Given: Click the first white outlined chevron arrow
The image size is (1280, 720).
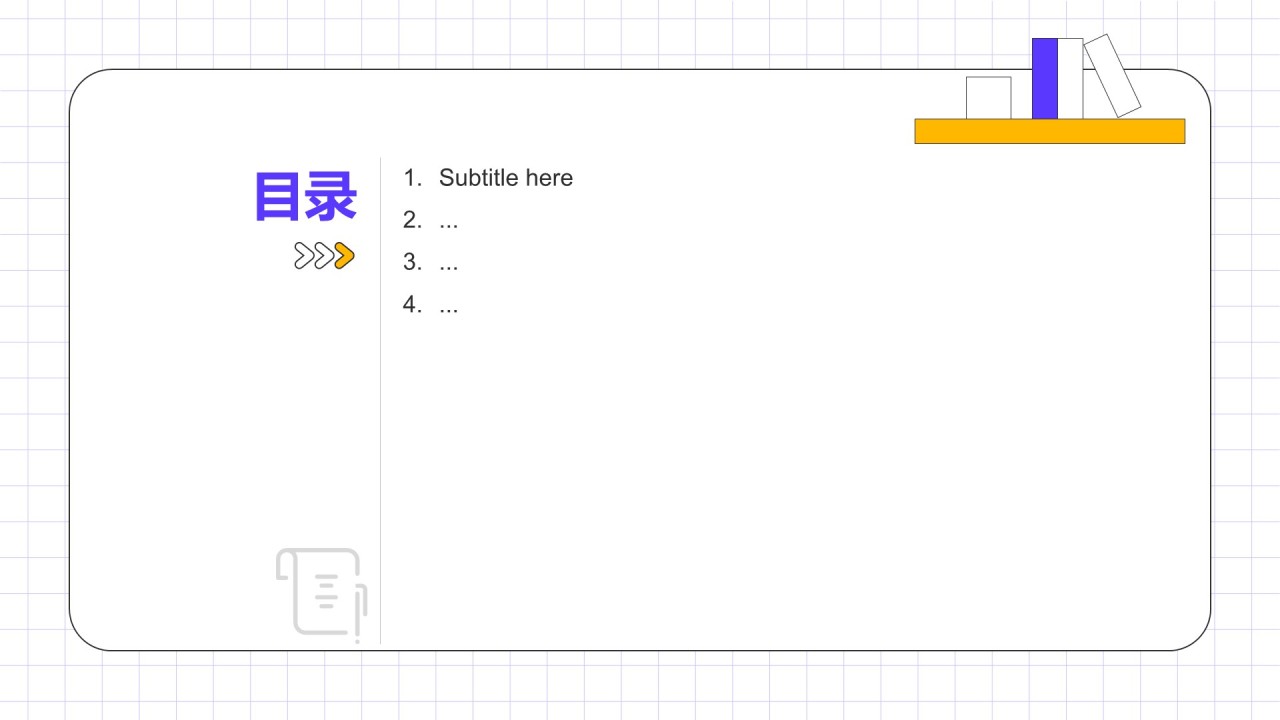Looking at the screenshot, I should click(303, 256).
